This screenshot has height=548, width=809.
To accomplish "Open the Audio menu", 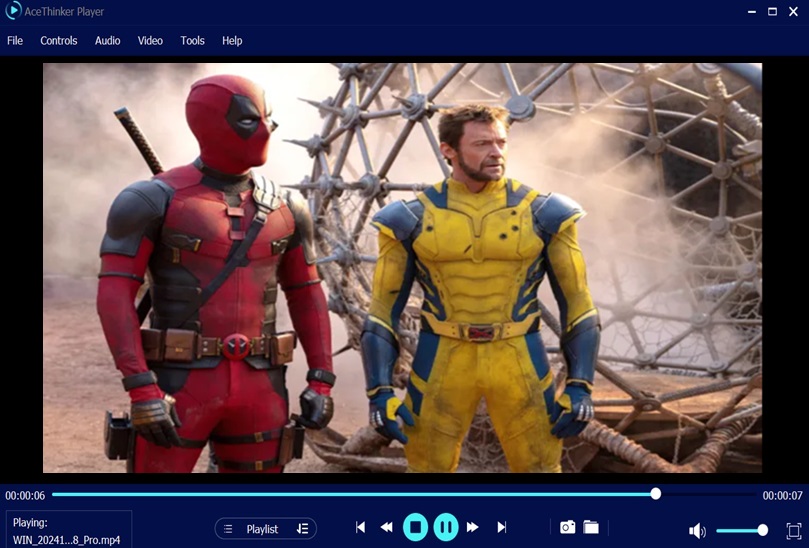I will [107, 41].
